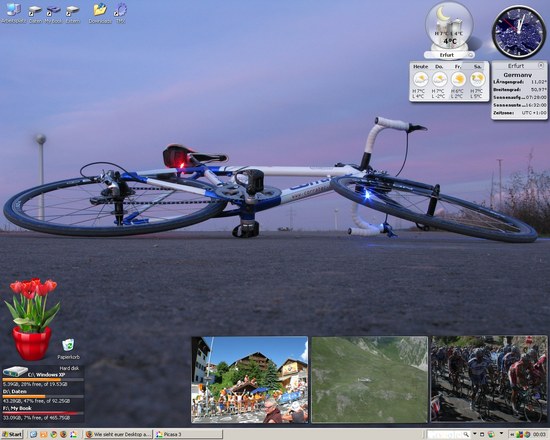Click the search magnifier in weather widget
Screen dimensions: 550x440
(471, 55)
